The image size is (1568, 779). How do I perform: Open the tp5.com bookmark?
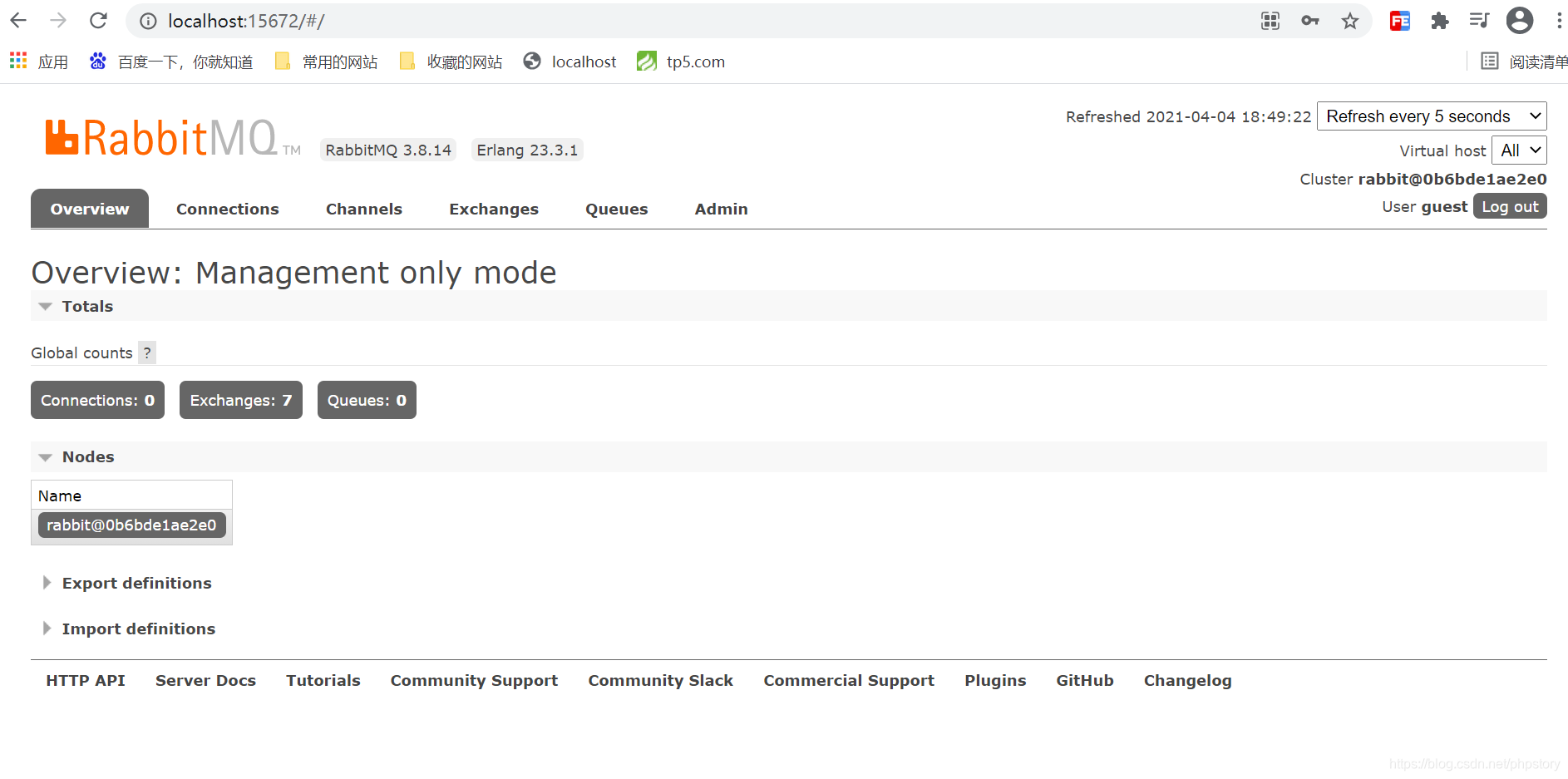tap(681, 62)
